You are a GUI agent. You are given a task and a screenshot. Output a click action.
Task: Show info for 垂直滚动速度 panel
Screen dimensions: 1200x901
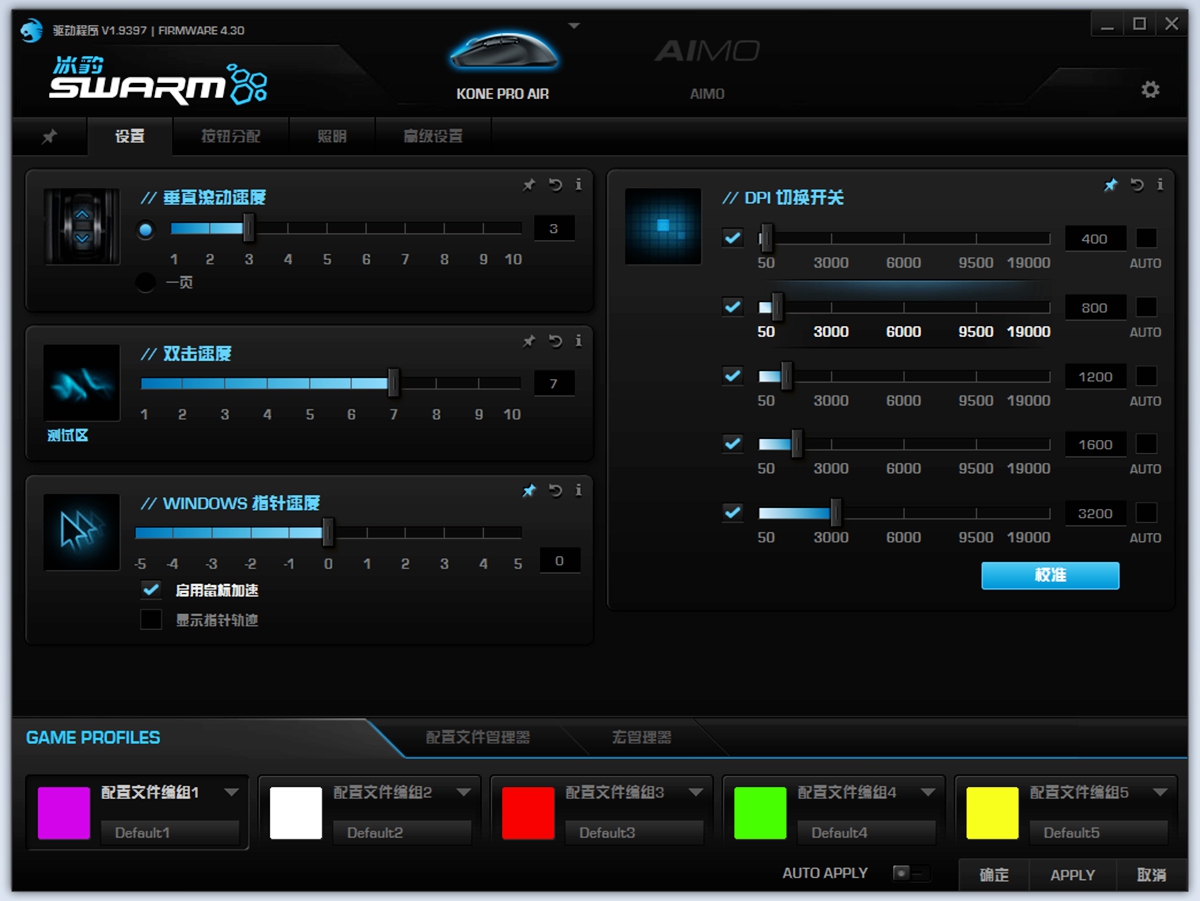[x=579, y=185]
